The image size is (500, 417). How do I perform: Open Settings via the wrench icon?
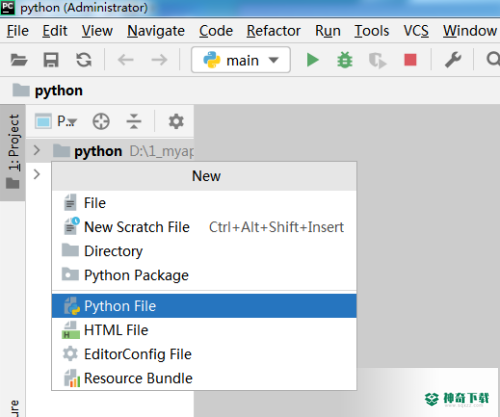(453, 60)
